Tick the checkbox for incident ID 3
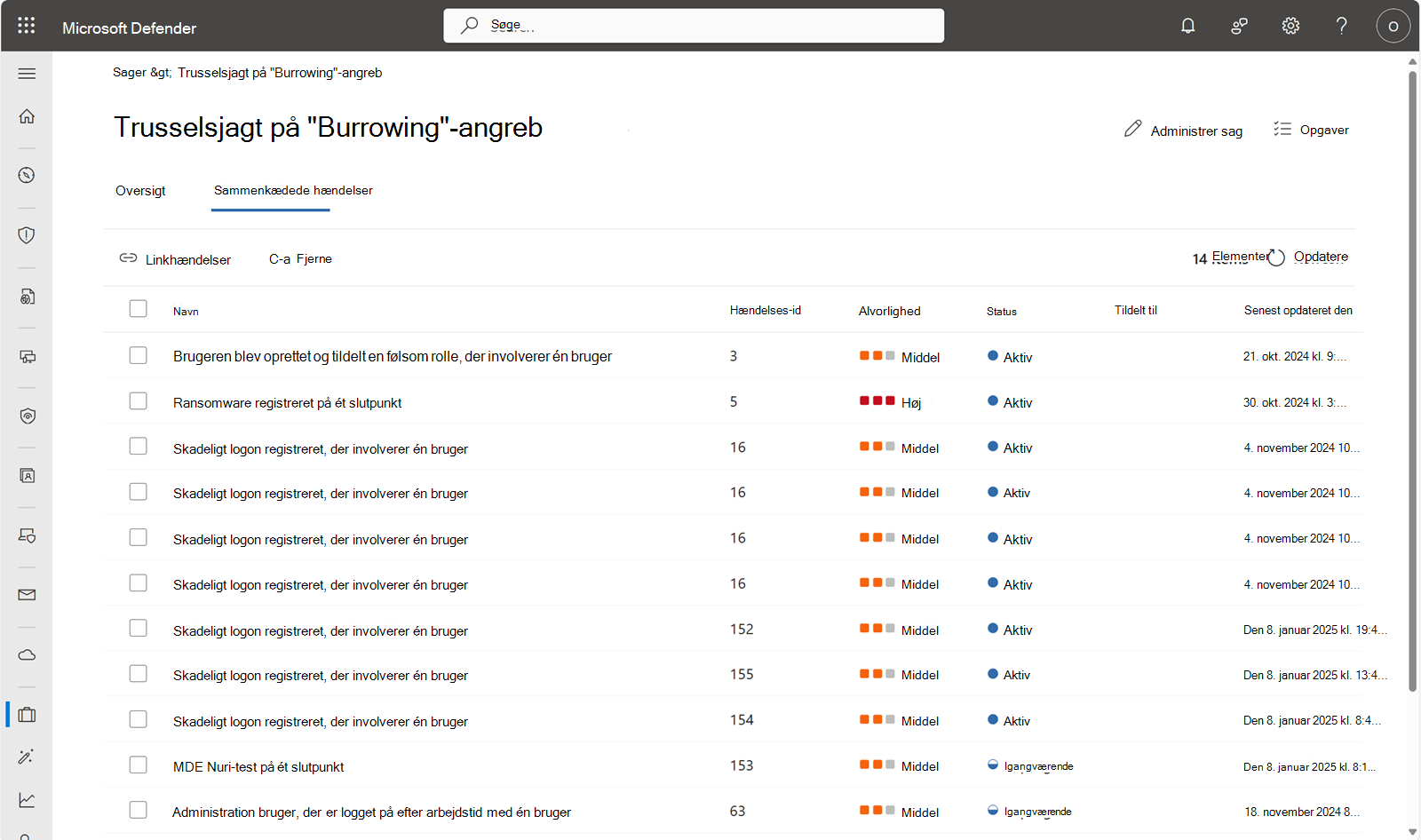1421x840 pixels. [x=138, y=355]
